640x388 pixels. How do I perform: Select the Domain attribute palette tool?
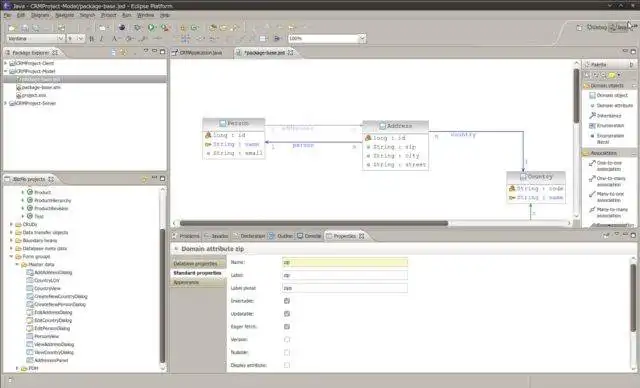611,105
